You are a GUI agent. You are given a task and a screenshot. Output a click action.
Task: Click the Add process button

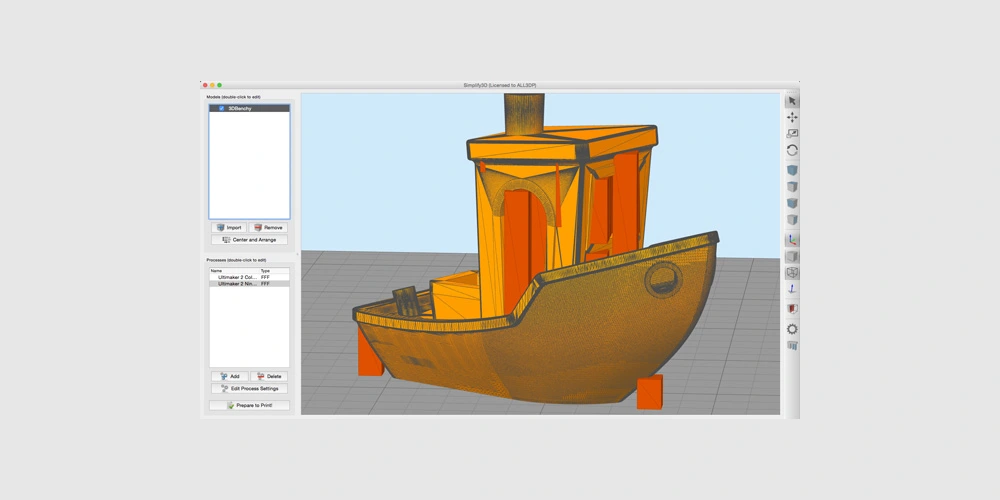(x=230, y=376)
